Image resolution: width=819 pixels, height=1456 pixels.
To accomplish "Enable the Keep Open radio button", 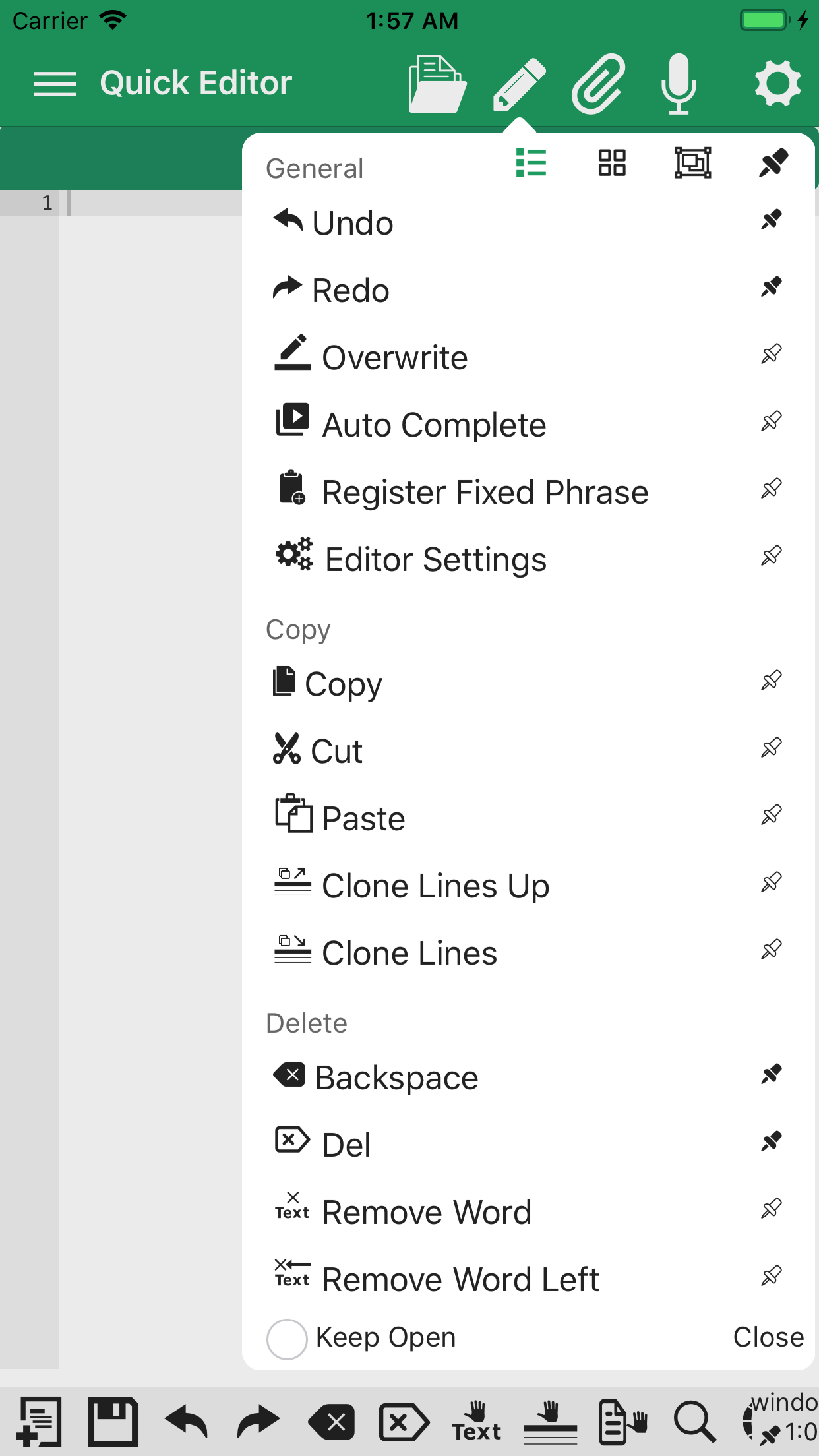I will [287, 1339].
